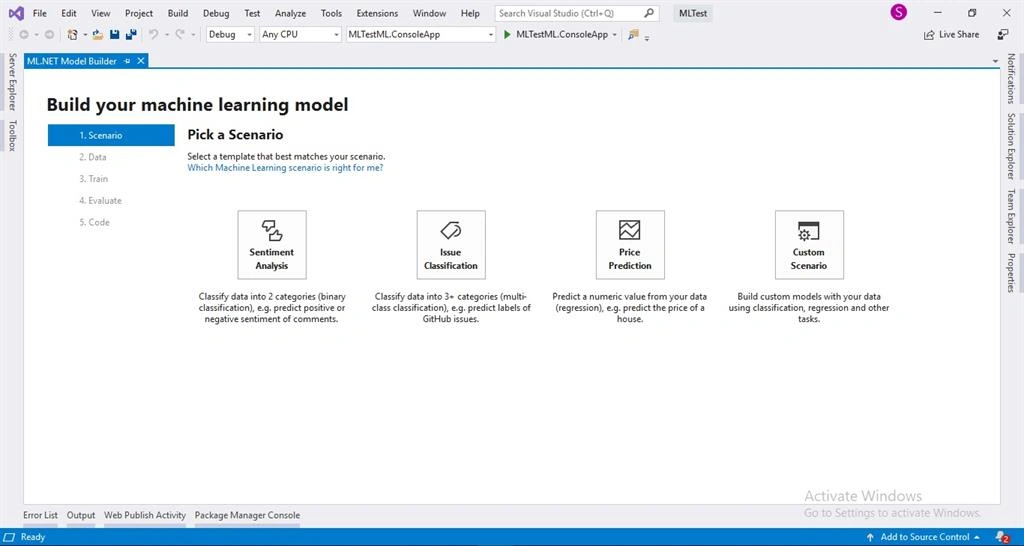Screen dimensions: 1024x546
Task: Click the Live Share button
Action: (x=952, y=35)
